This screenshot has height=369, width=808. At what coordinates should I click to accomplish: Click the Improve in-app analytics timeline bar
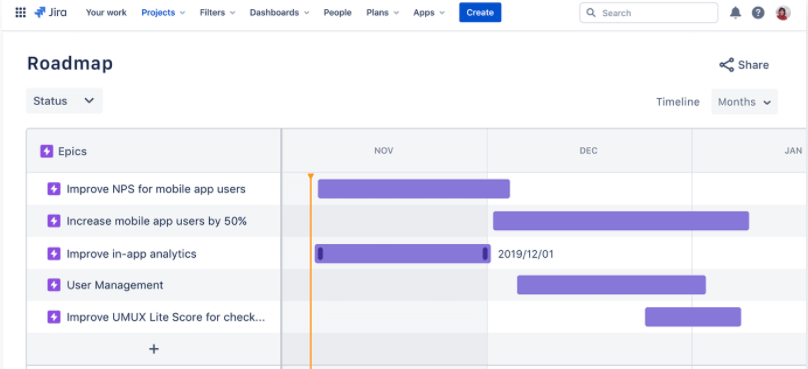pos(402,254)
